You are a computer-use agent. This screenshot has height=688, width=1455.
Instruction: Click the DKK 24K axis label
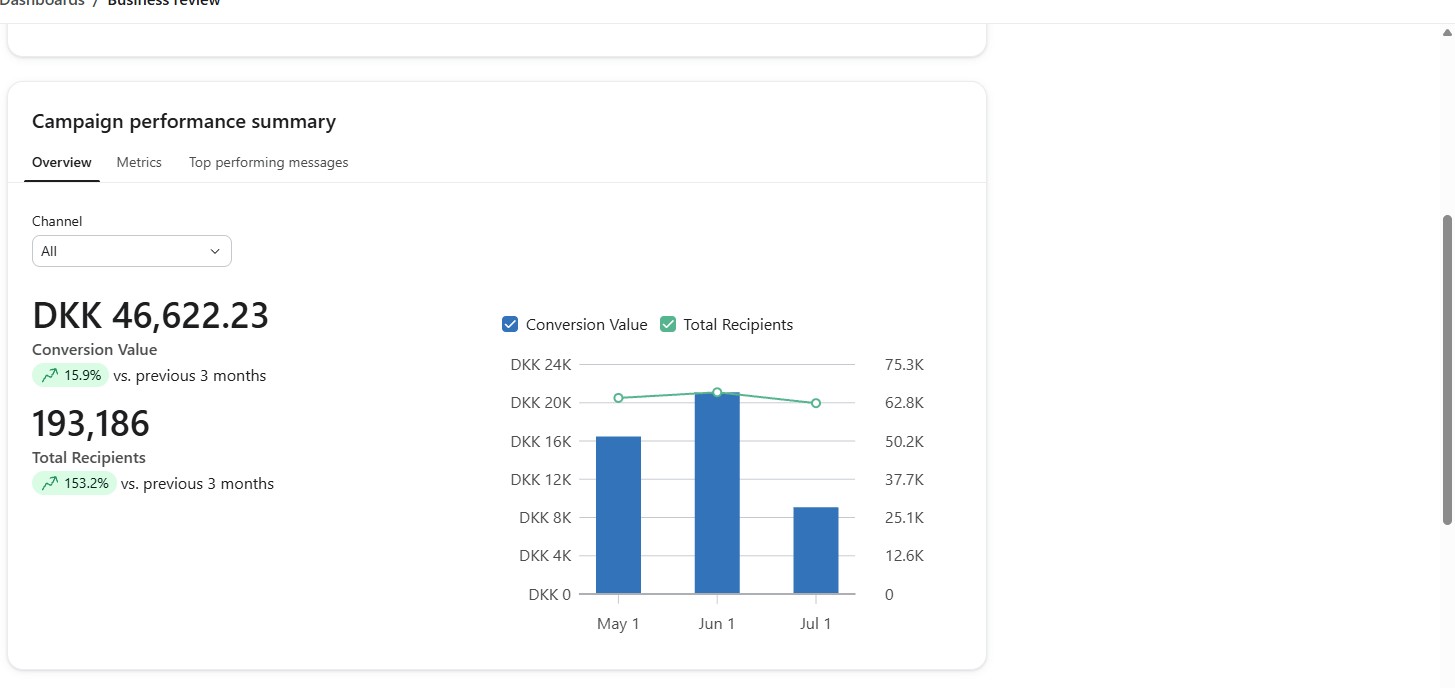pos(541,365)
